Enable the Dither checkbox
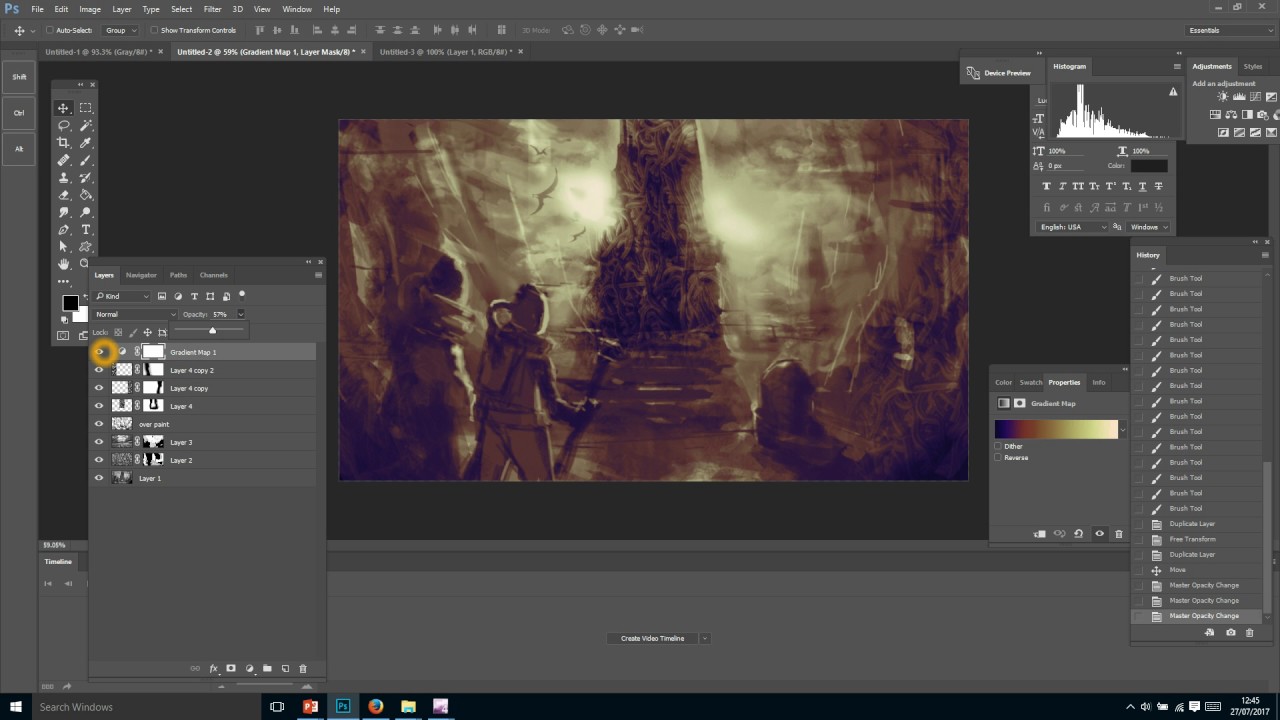The width and height of the screenshot is (1280, 720). 998,446
